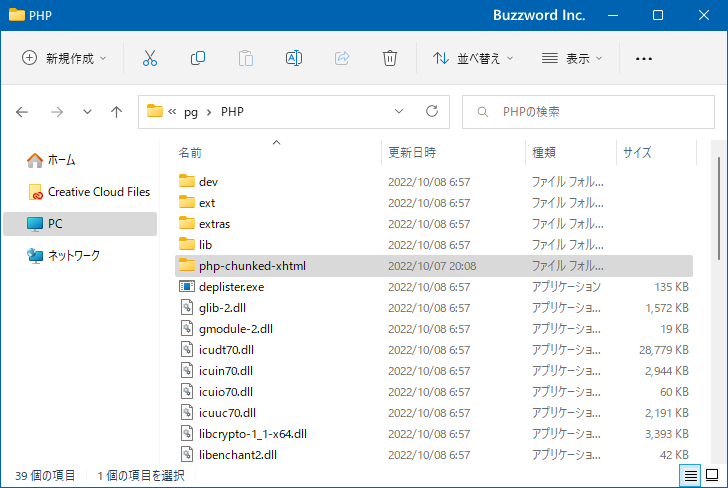Select icuuc70.dll file
This screenshot has width=728, height=488.
tap(434, 412)
